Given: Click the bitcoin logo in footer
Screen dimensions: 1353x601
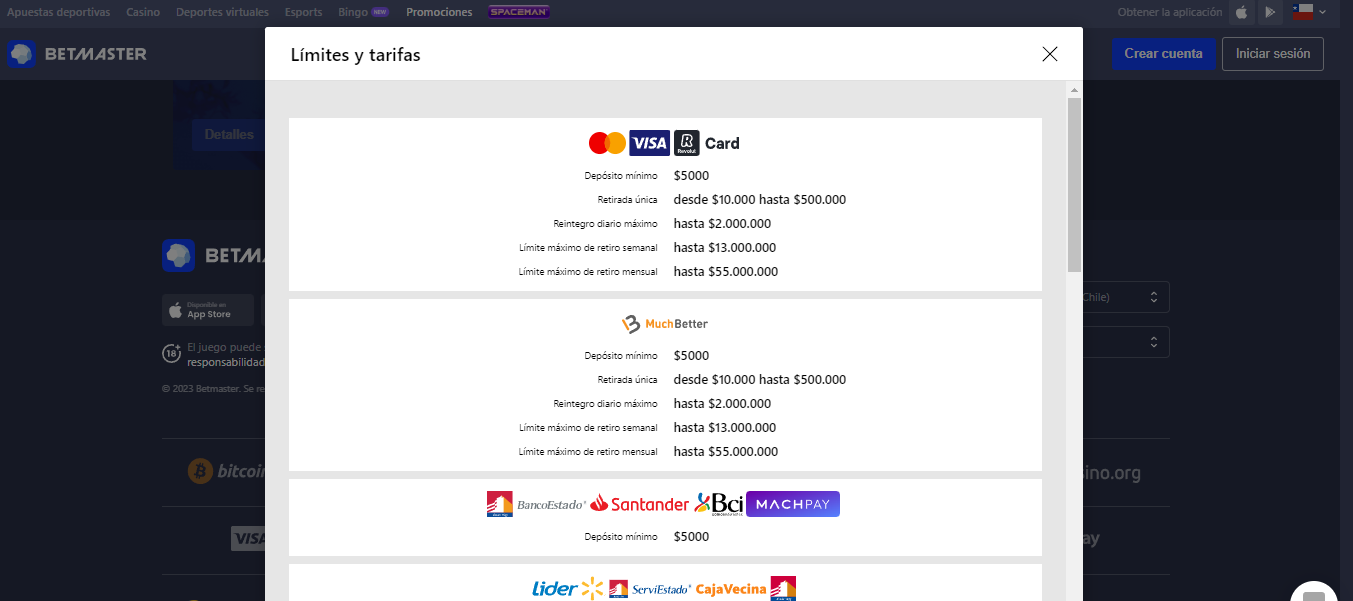Looking at the screenshot, I should pyautogui.click(x=227, y=472).
